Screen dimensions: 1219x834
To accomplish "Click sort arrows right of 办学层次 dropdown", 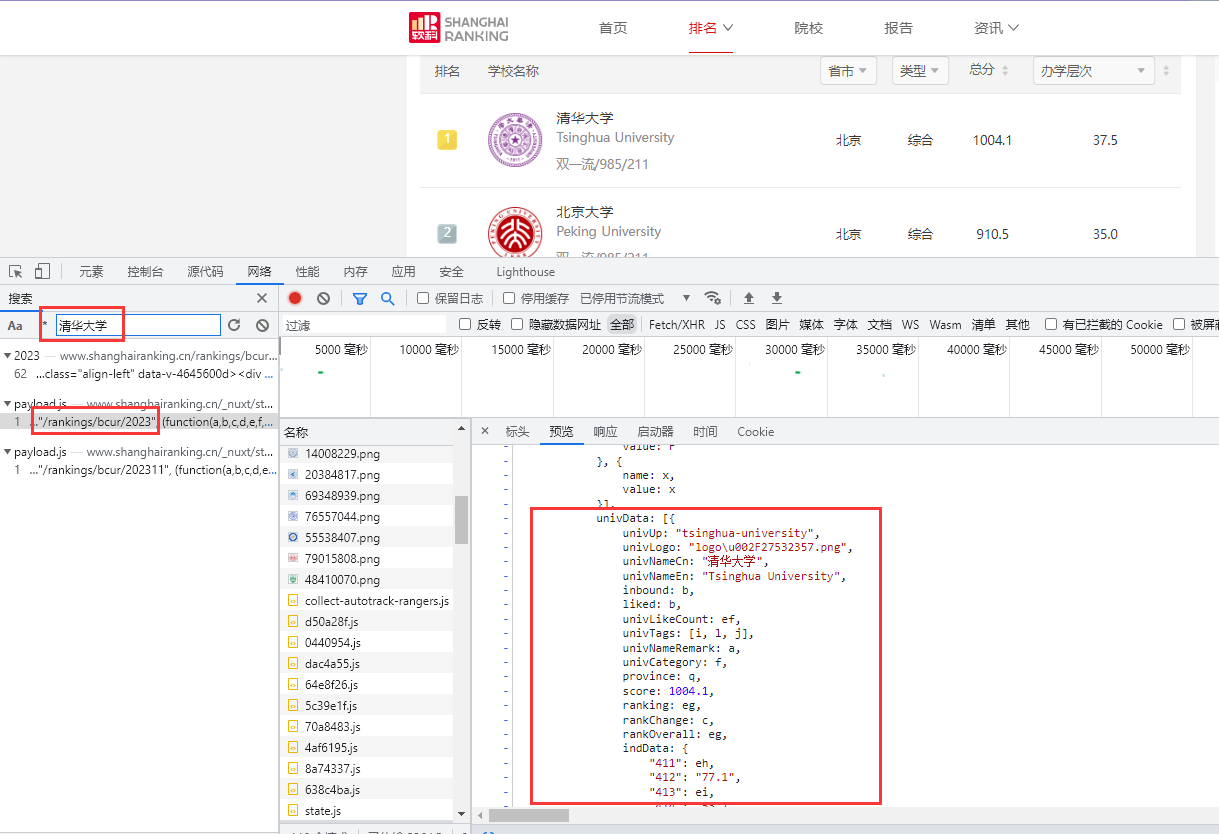I will [x=1165, y=71].
